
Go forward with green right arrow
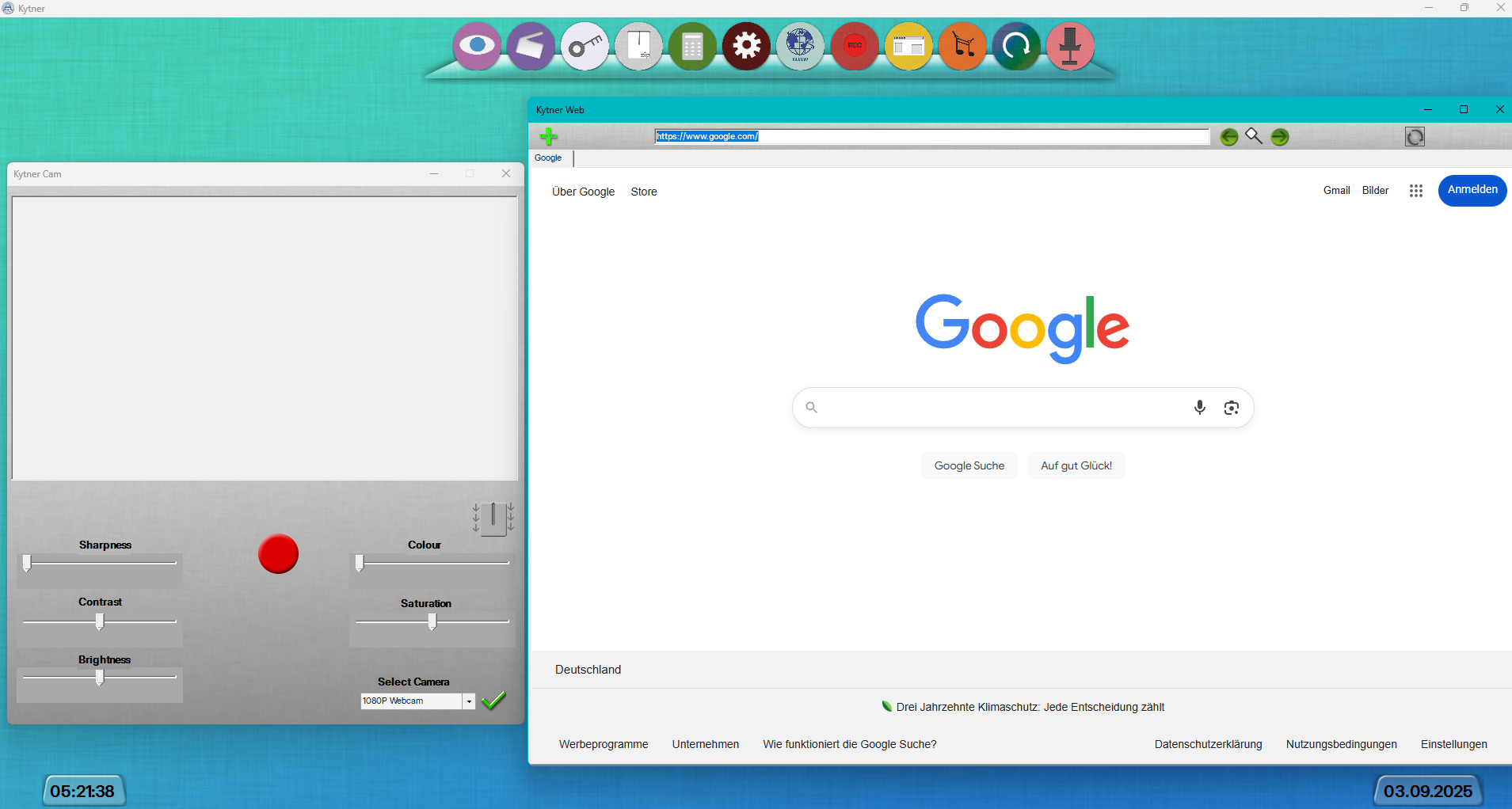coord(1280,137)
